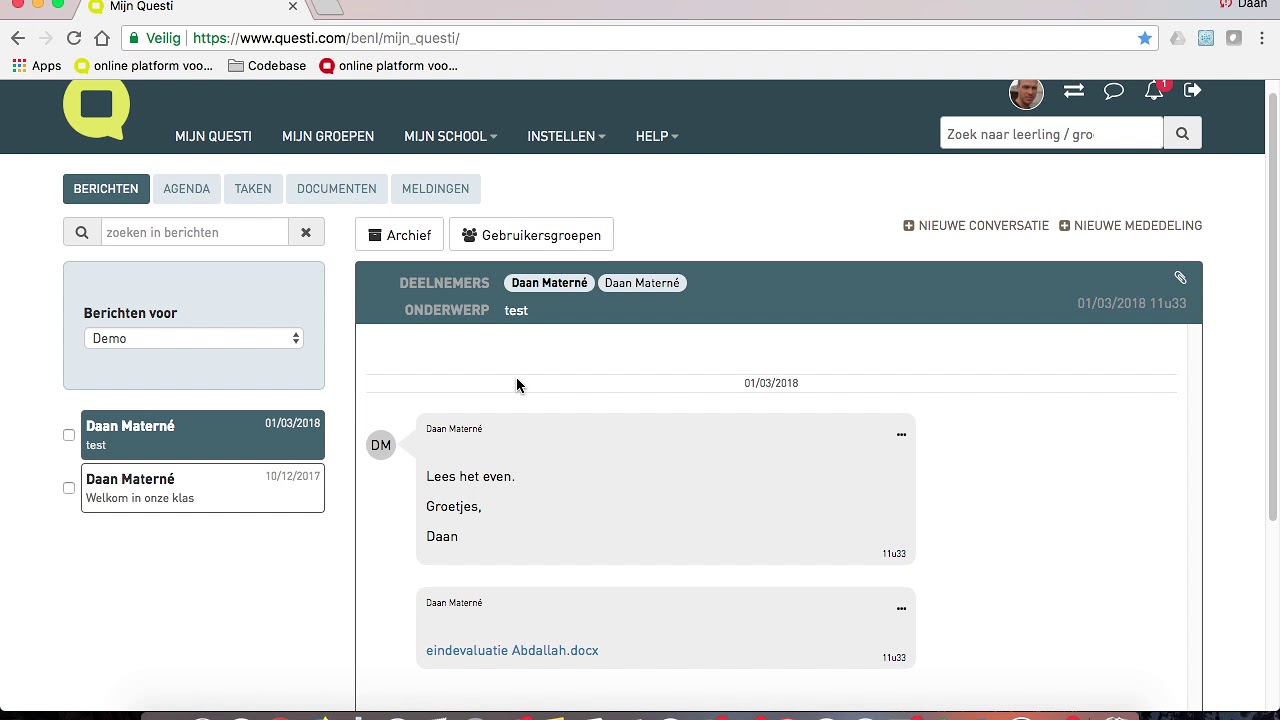Image resolution: width=1280 pixels, height=720 pixels.
Task: Click the logout arrow icon
Action: pos(1192,90)
